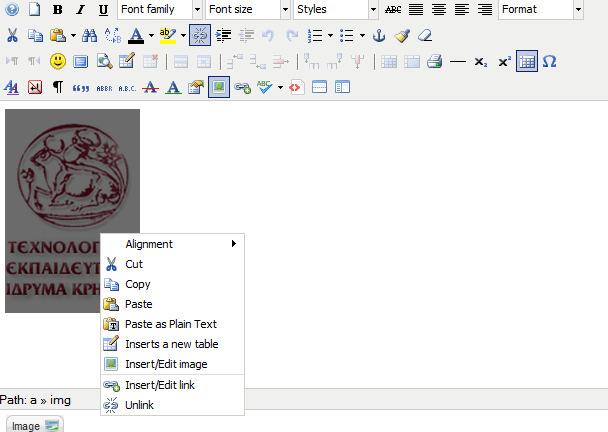
Task: Choose Unlink from the context menu
Action: [x=173, y=405]
